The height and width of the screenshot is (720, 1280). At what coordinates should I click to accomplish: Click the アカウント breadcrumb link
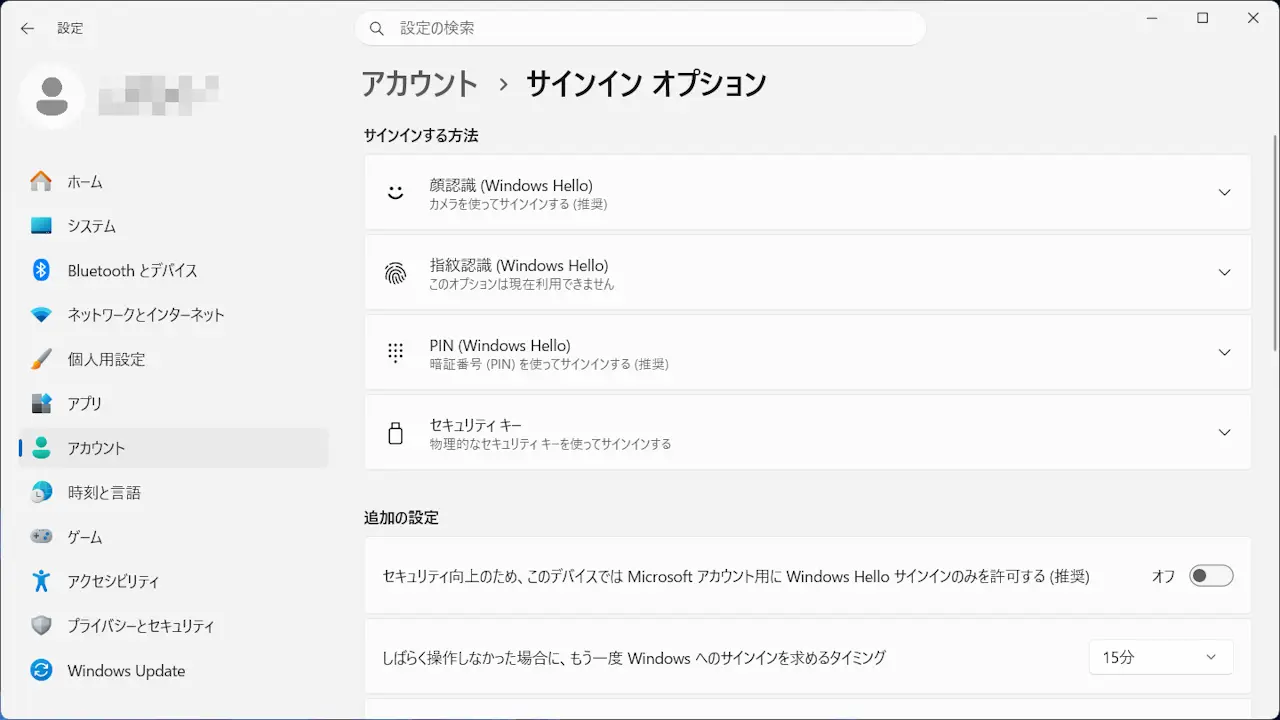click(420, 84)
